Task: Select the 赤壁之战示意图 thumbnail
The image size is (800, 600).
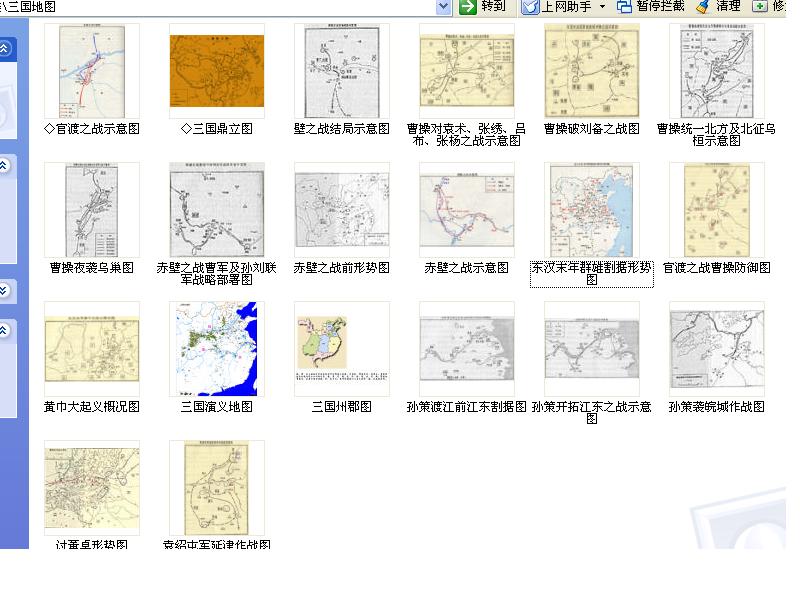Action: coord(467,210)
